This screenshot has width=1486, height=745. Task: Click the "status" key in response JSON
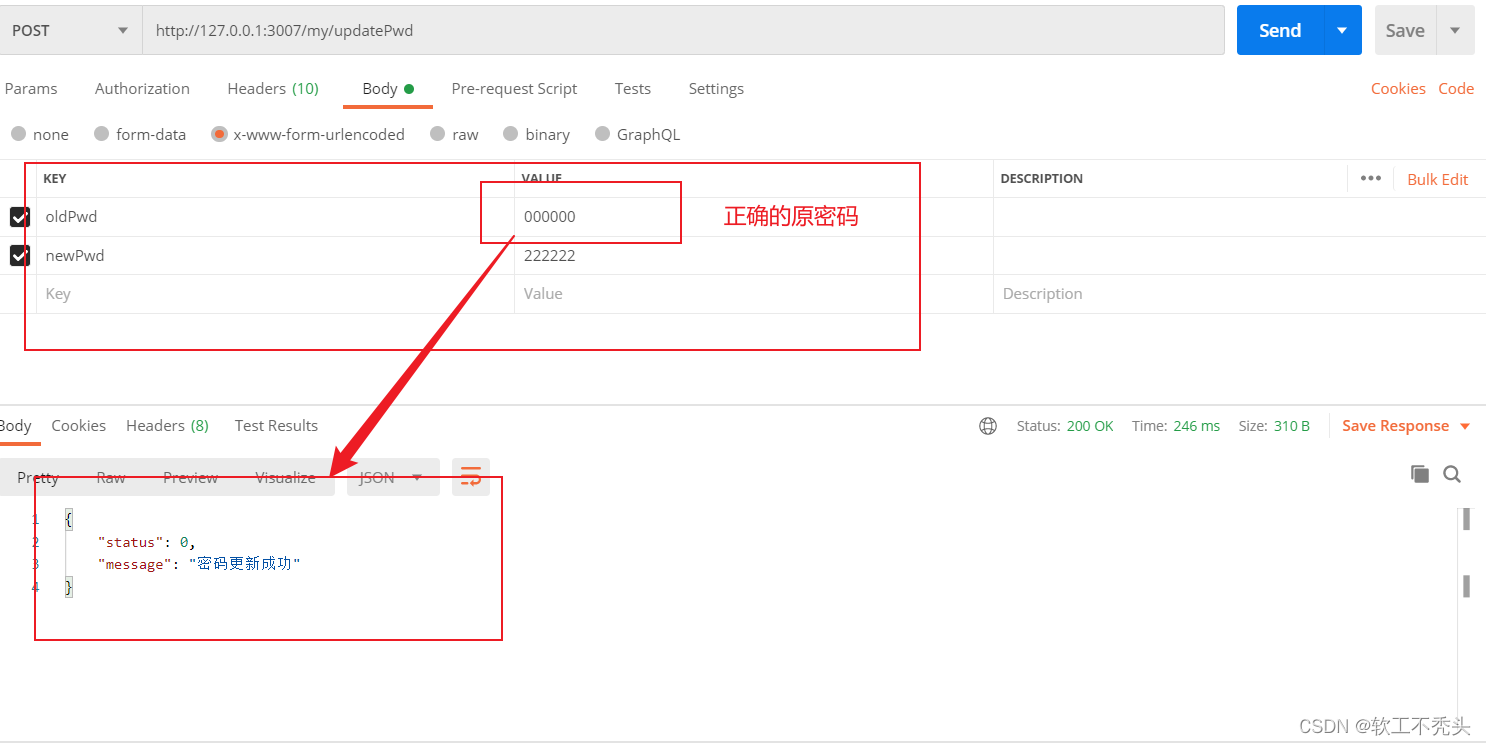130,542
